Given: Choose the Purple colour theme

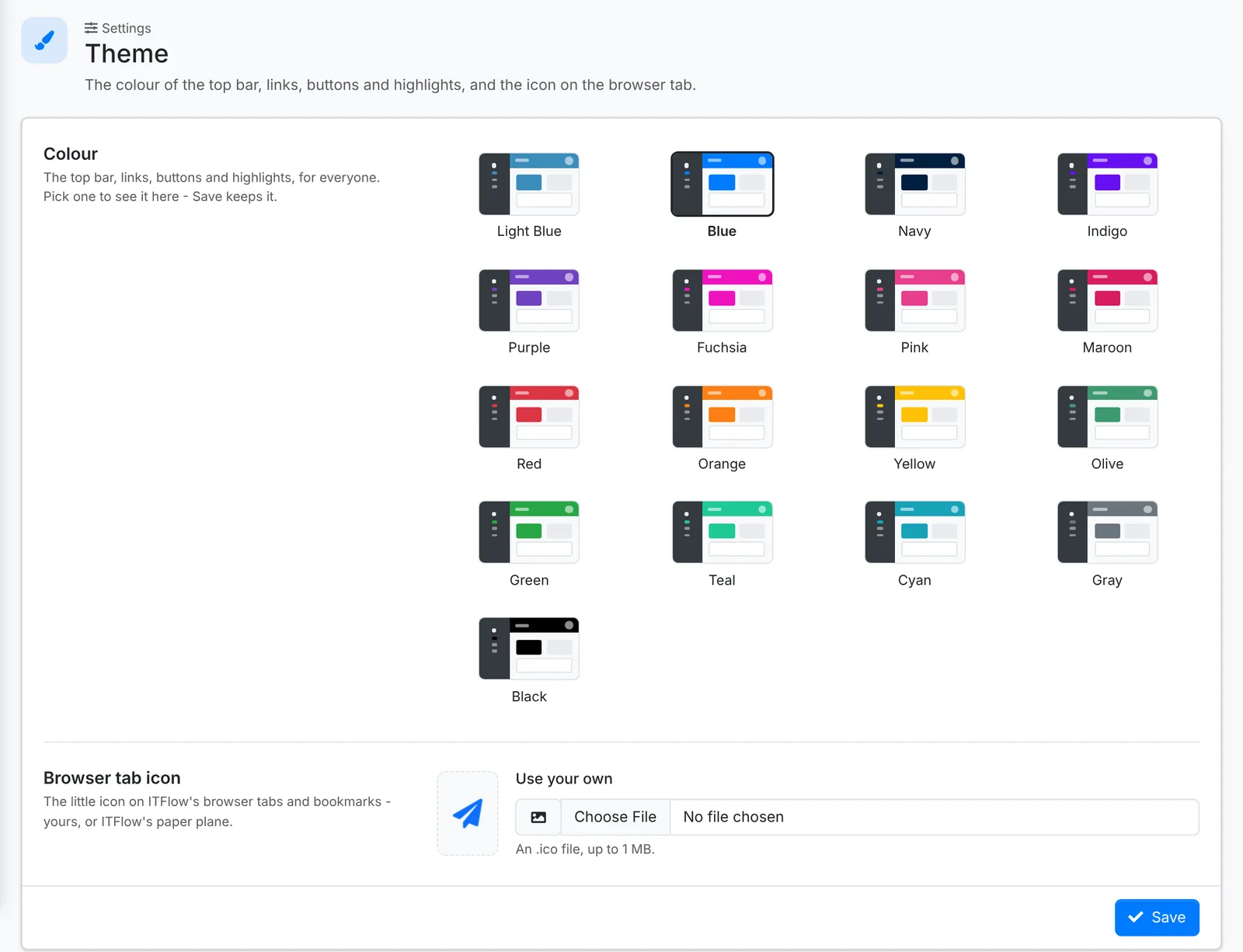Looking at the screenshot, I should tap(529, 301).
